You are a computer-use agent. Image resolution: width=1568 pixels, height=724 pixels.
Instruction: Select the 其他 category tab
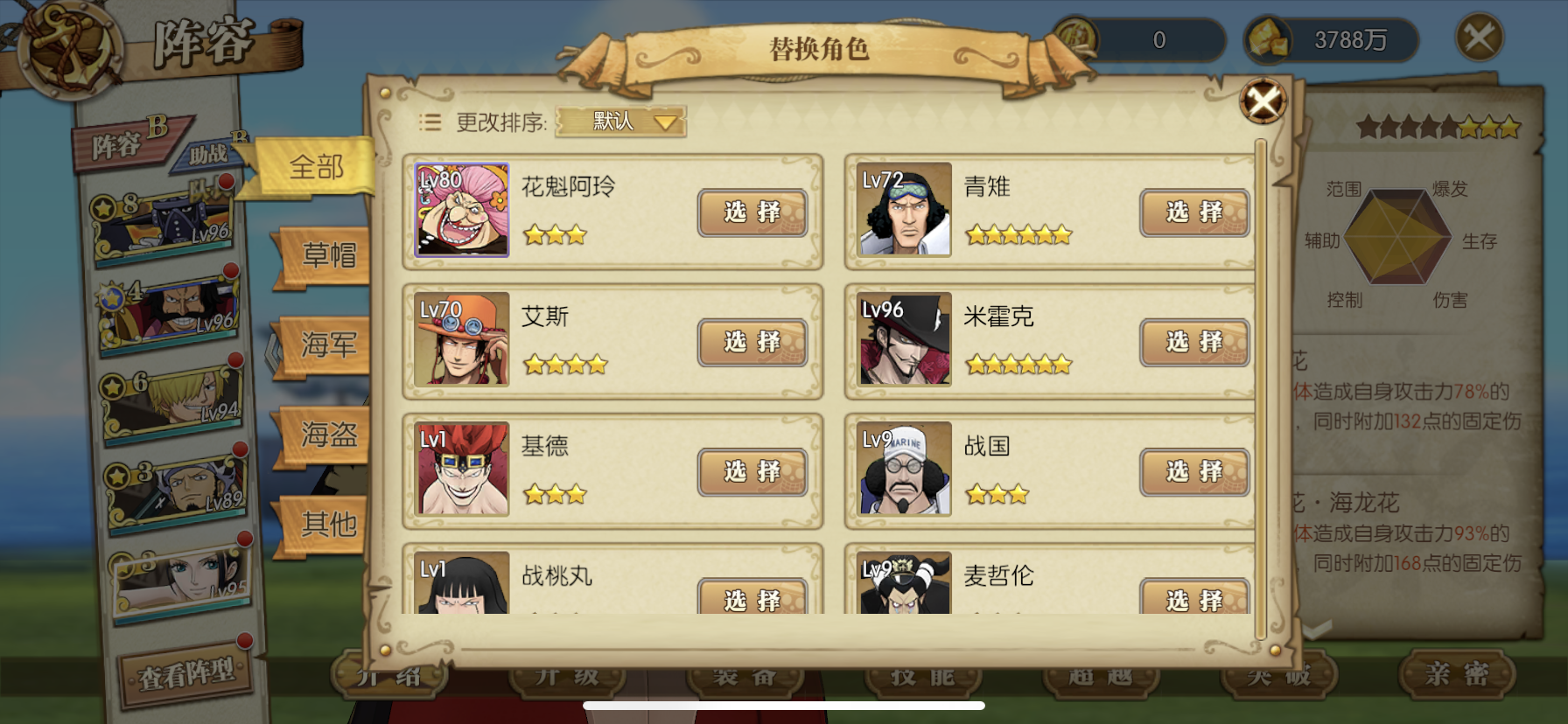tap(324, 524)
